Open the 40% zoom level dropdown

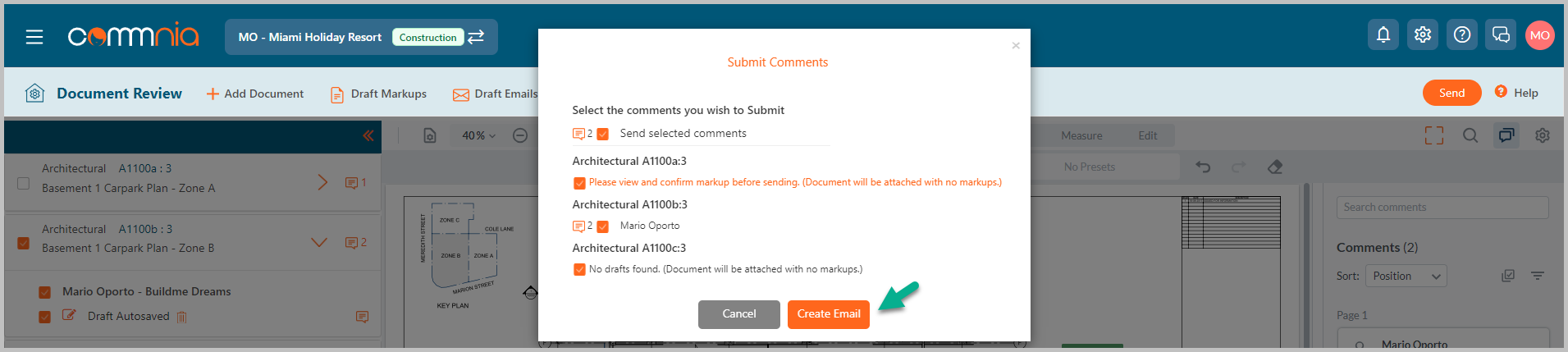coord(478,135)
